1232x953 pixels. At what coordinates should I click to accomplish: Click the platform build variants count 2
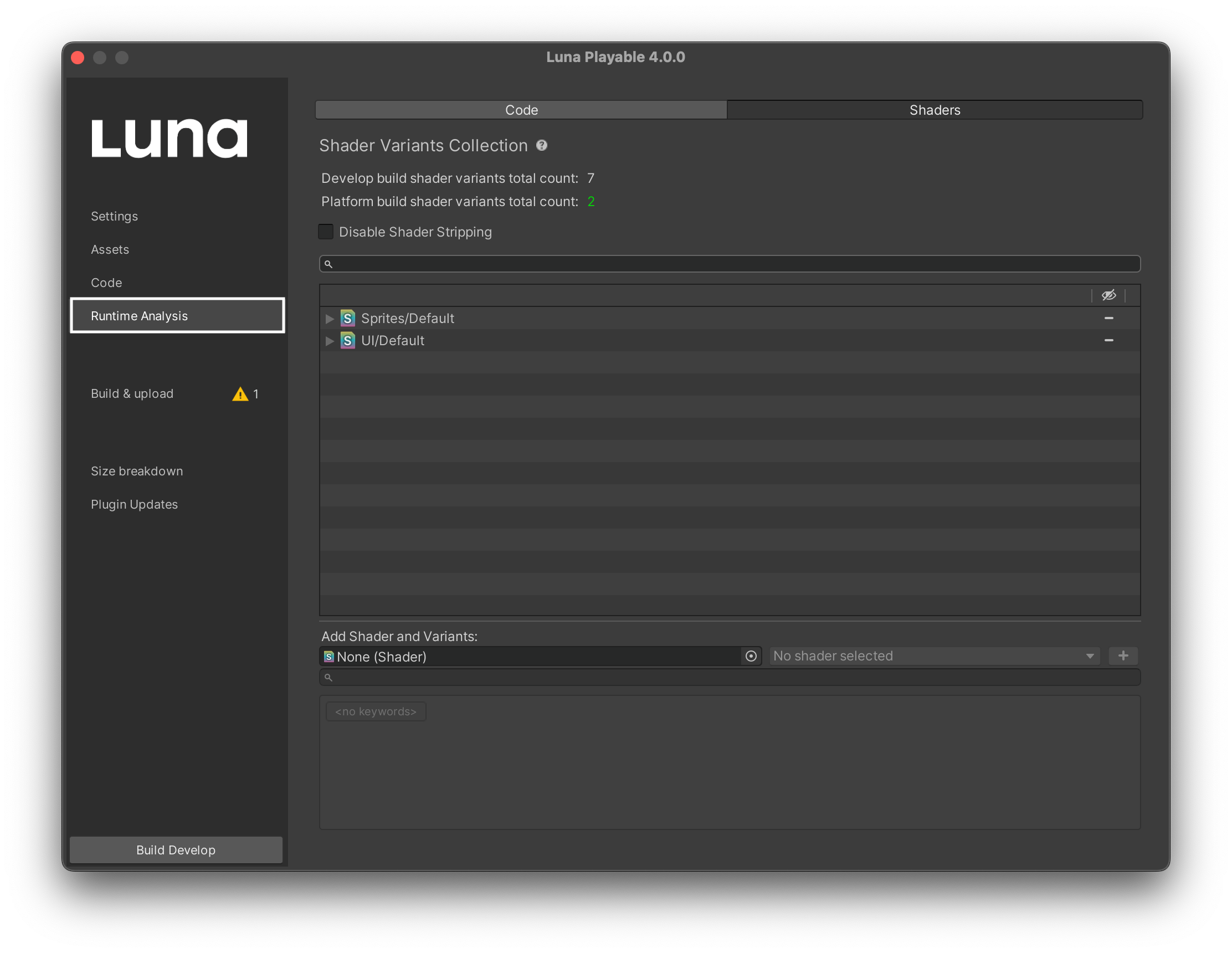click(591, 202)
